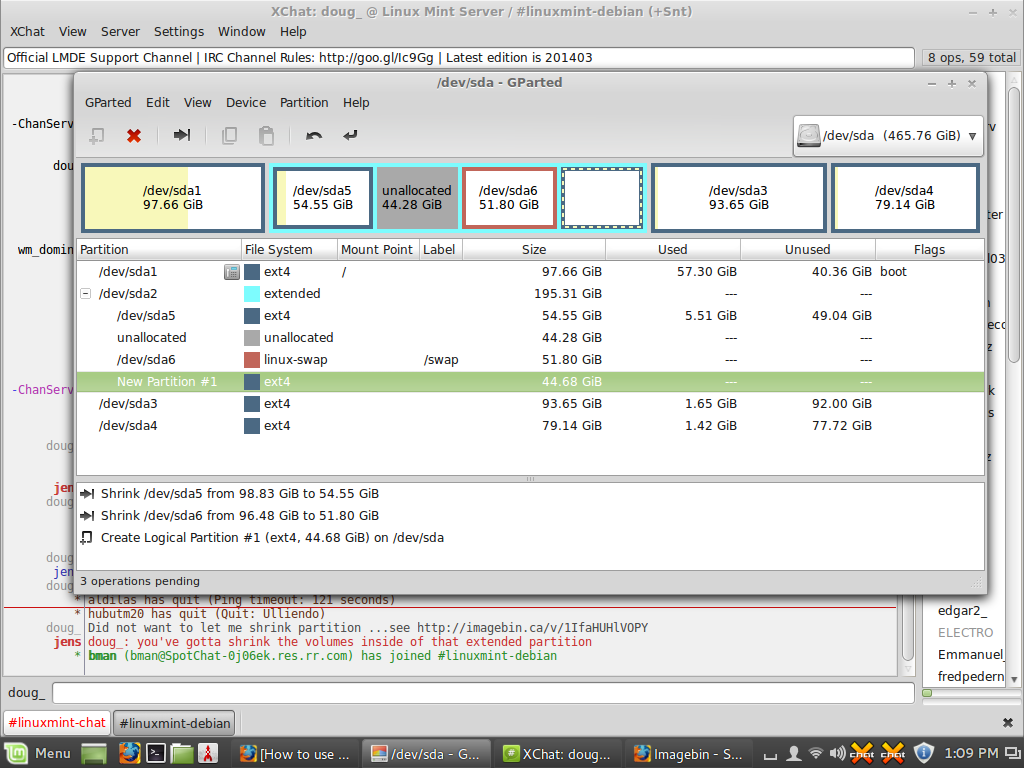Select the /dev/sda4 block in disk map

(x=905, y=197)
